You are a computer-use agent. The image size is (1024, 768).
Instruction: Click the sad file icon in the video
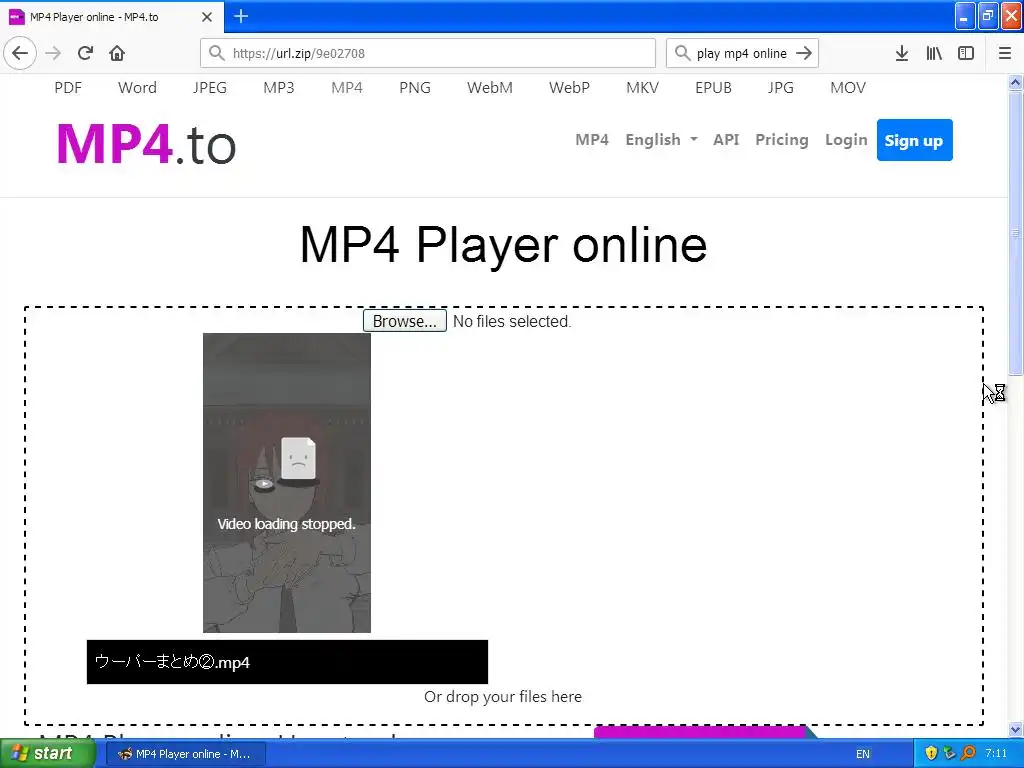pos(298,458)
